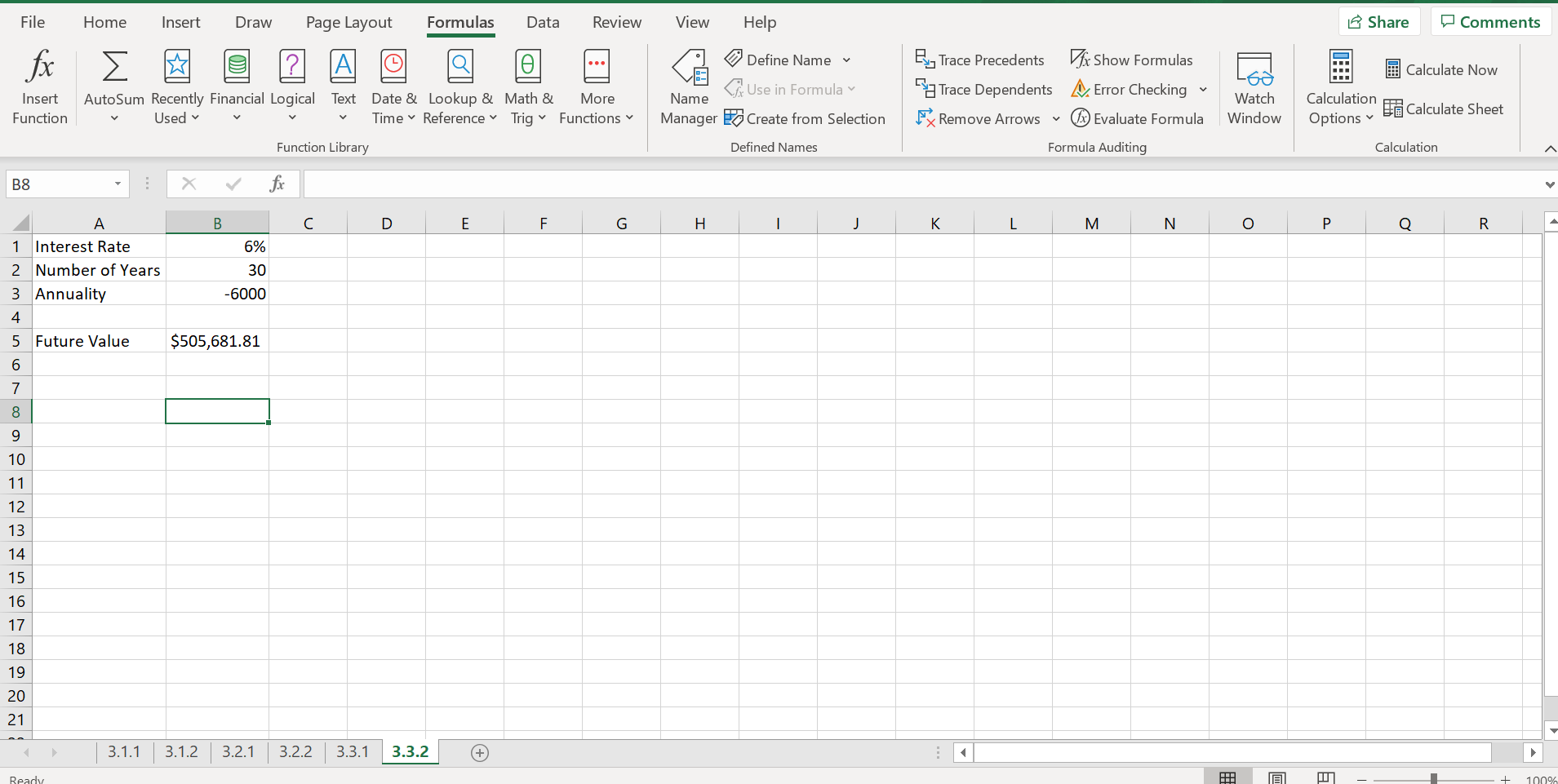1558x784 pixels.
Task: Open the Error Checking dropdown arrow
Action: [1204, 90]
